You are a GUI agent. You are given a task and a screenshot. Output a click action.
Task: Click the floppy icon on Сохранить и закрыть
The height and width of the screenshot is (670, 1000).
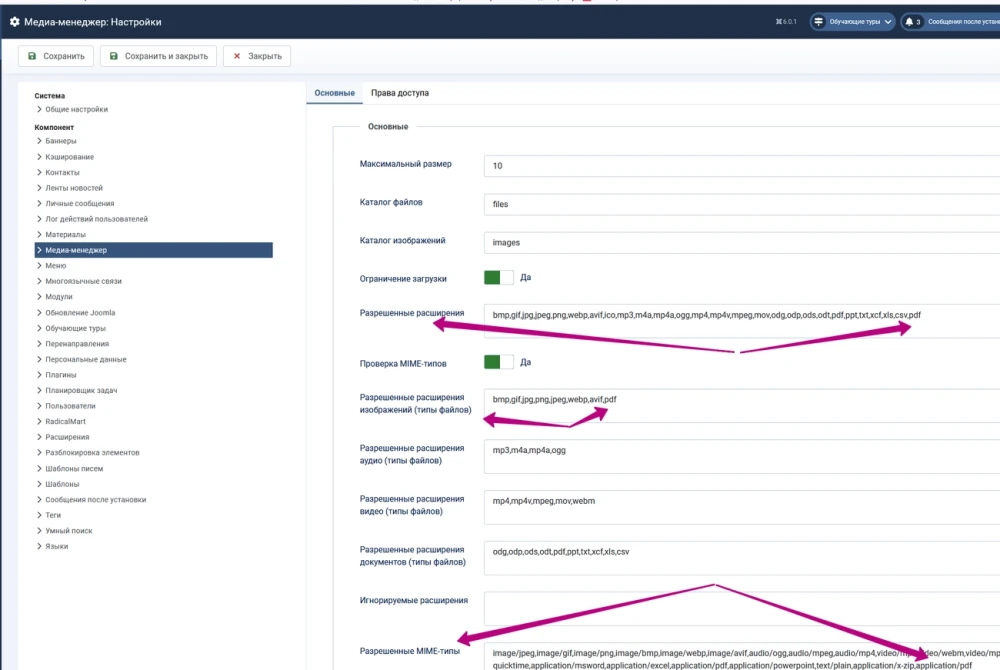click(114, 56)
